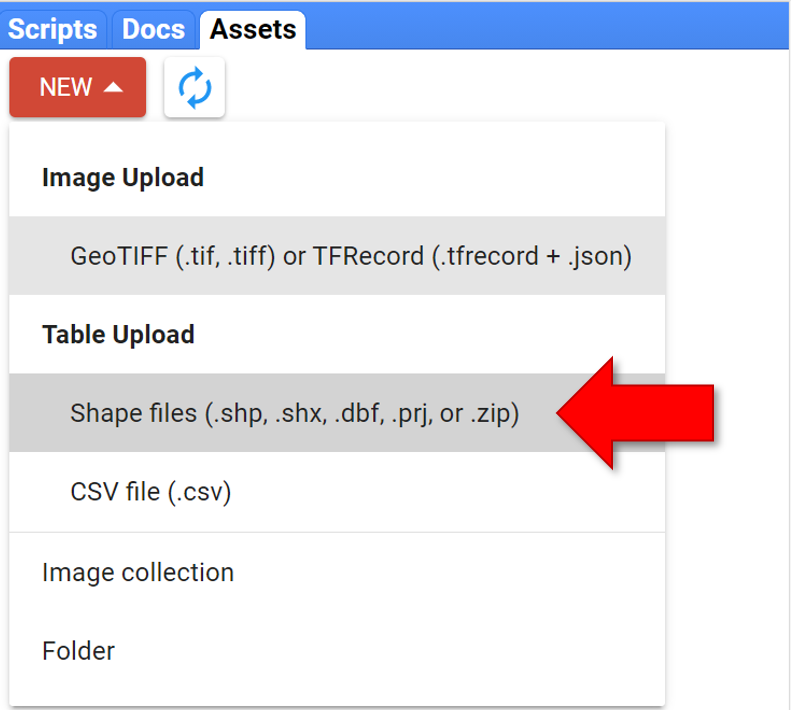
Task: Refresh the assets list
Action: (x=194, y=88)
